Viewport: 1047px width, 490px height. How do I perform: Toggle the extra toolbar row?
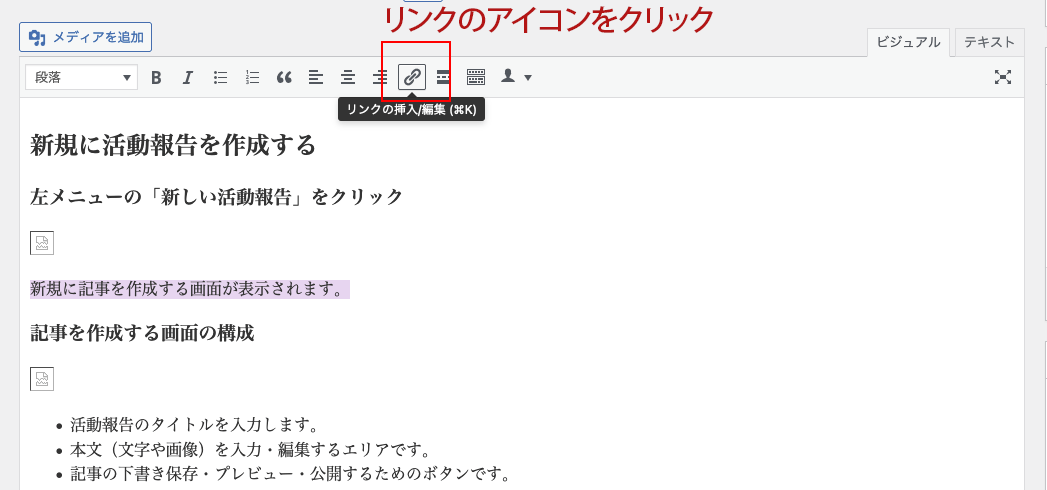click(x=476, y=77)
